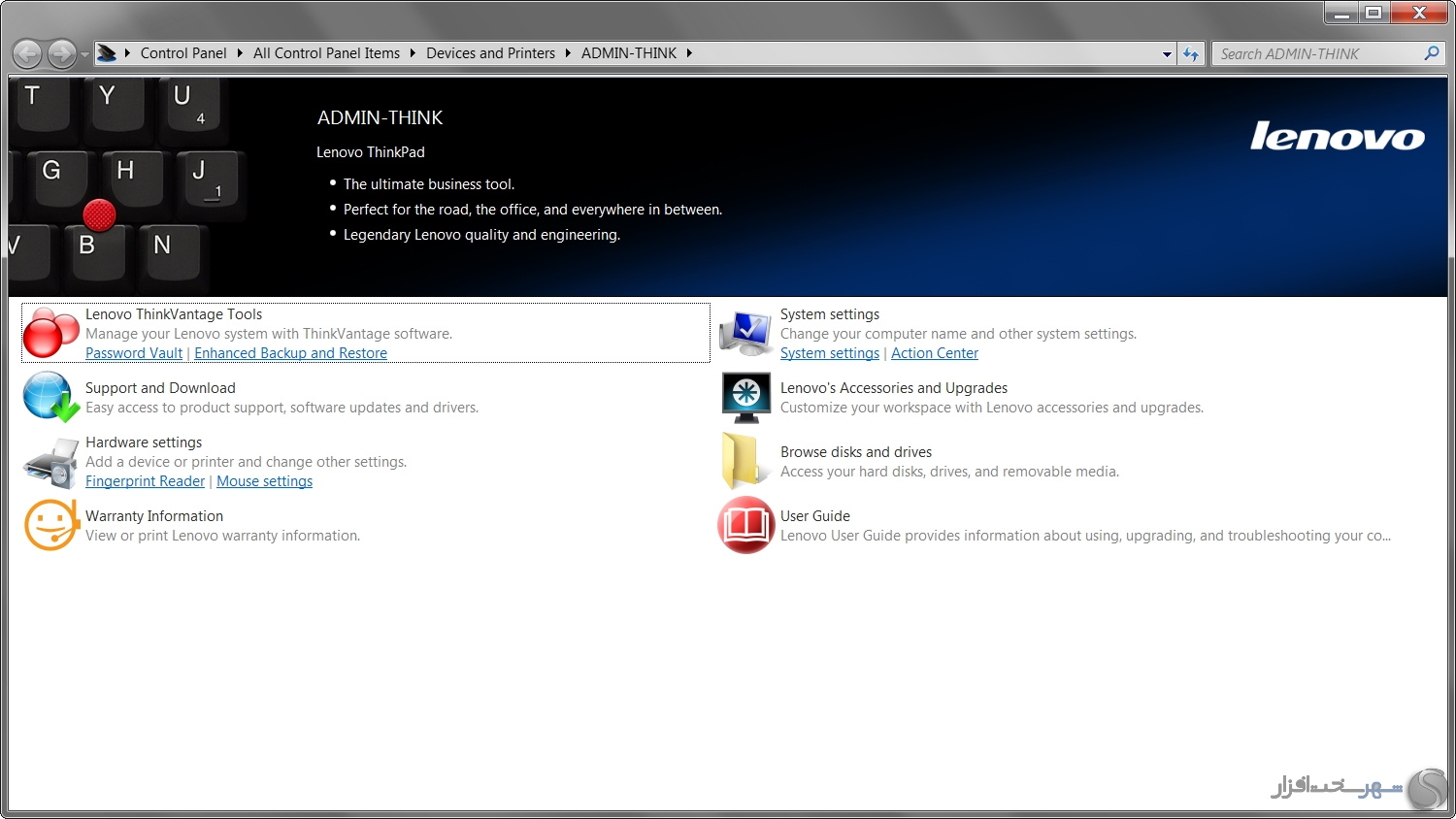Image resolution: width=1456 pixels, height=819 pixels.
Task: Open Lenovo's Accessories and Upgrades monitor icon
Action: pos(745,398)
